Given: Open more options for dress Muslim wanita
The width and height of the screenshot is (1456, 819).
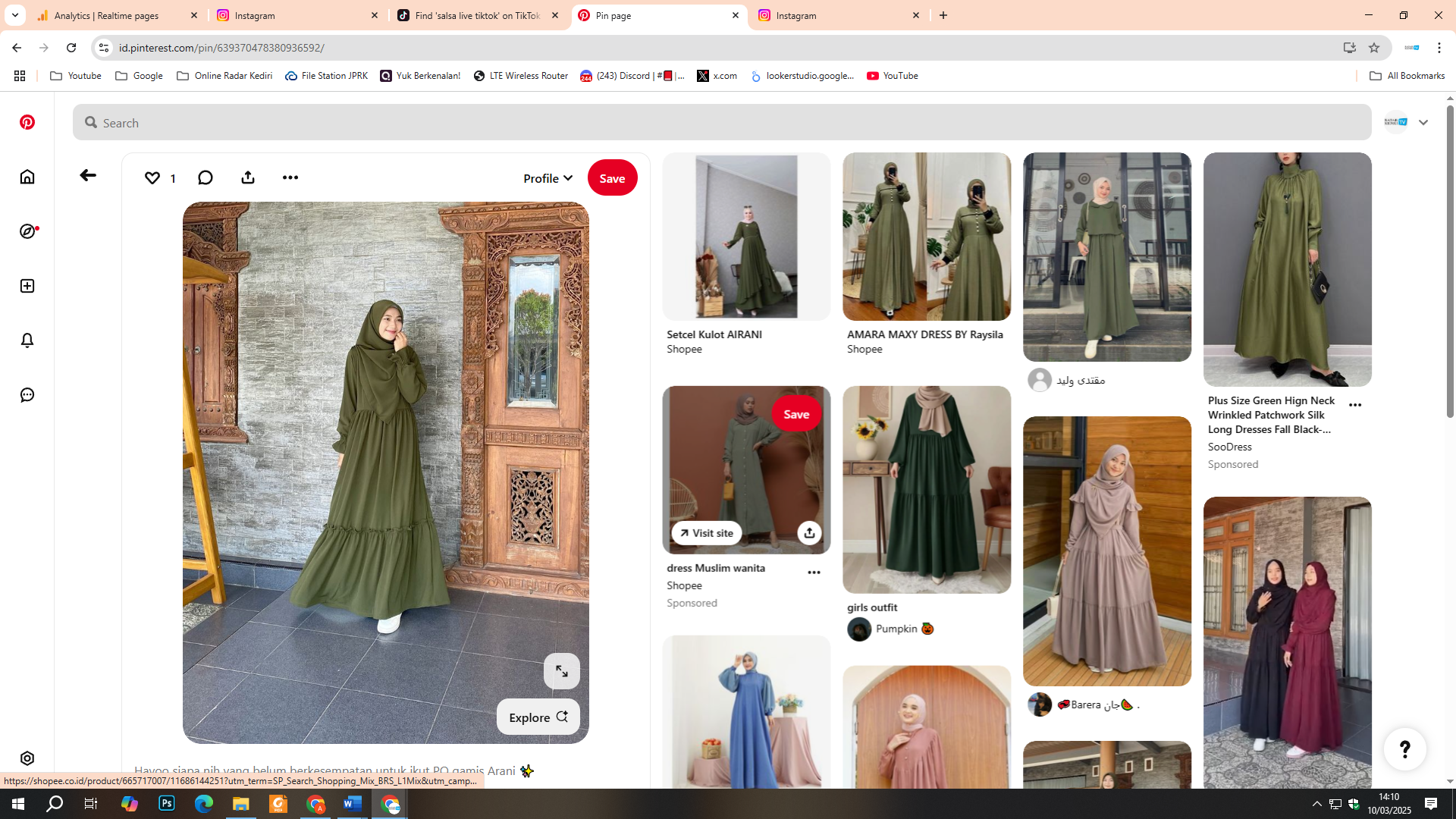Looking at the screenshot, I should pos(814,573).
